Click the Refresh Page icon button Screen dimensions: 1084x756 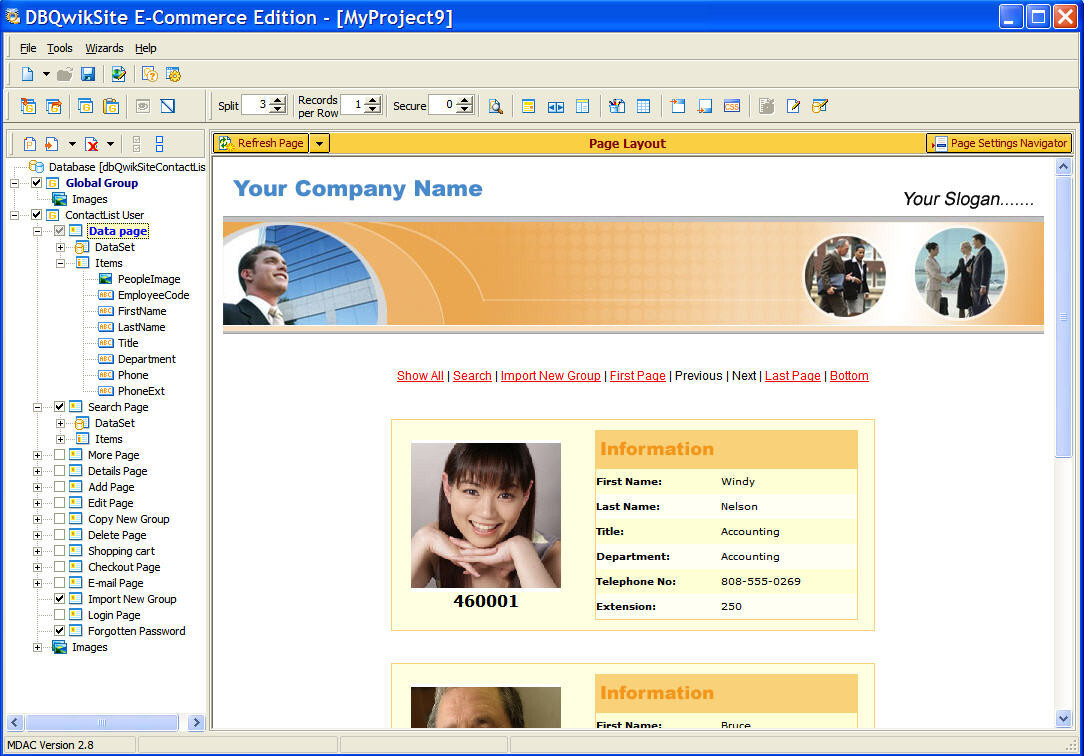coord(260,143)
